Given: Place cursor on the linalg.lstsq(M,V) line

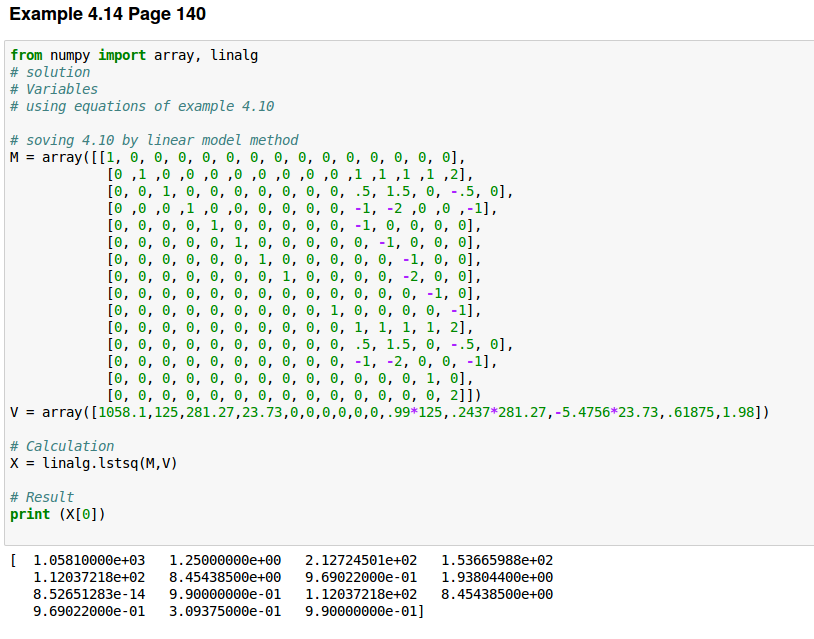Looking at the screenshot, I should pyautogui.click(x=90, y=463).
